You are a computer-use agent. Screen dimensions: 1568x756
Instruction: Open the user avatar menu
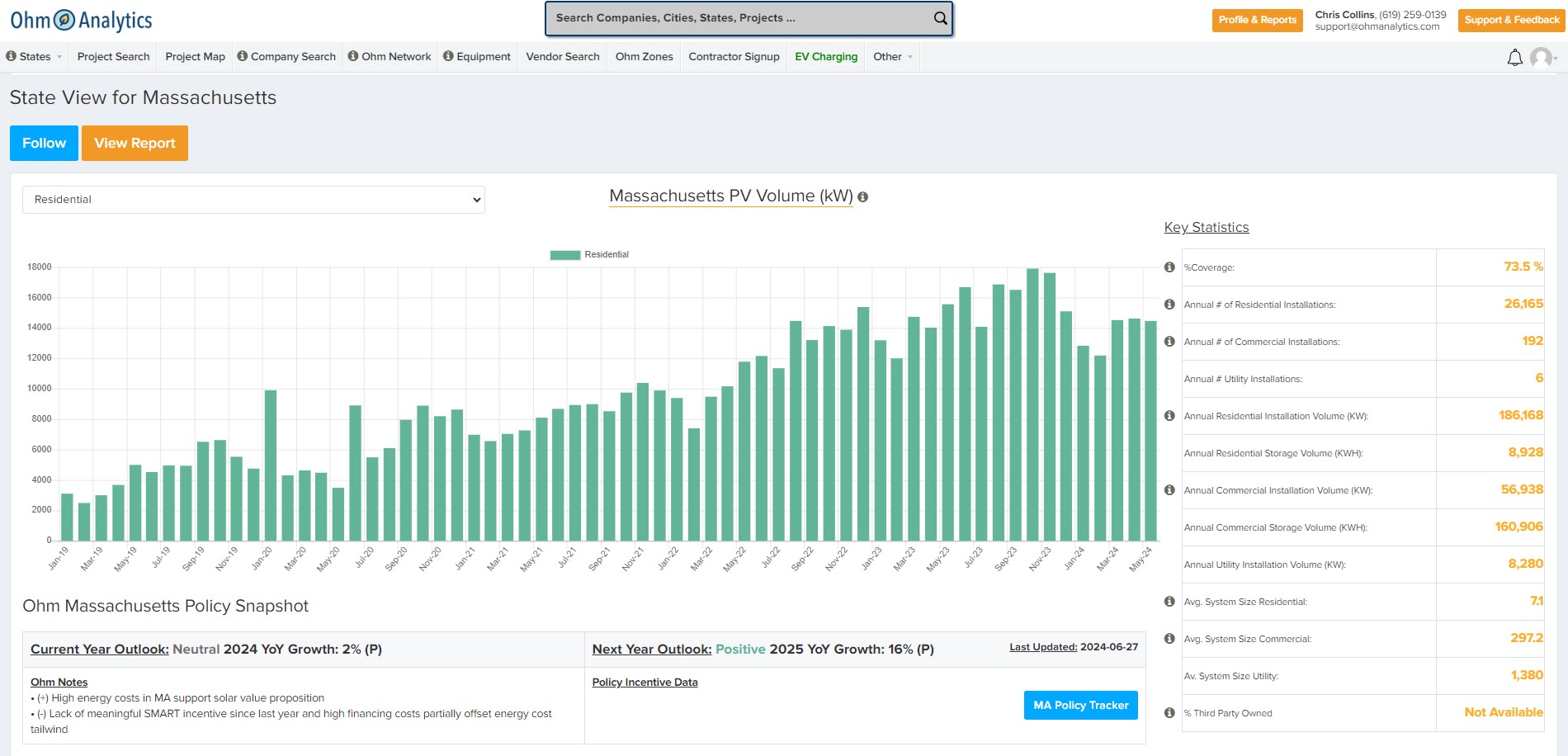pos(1541,57)
